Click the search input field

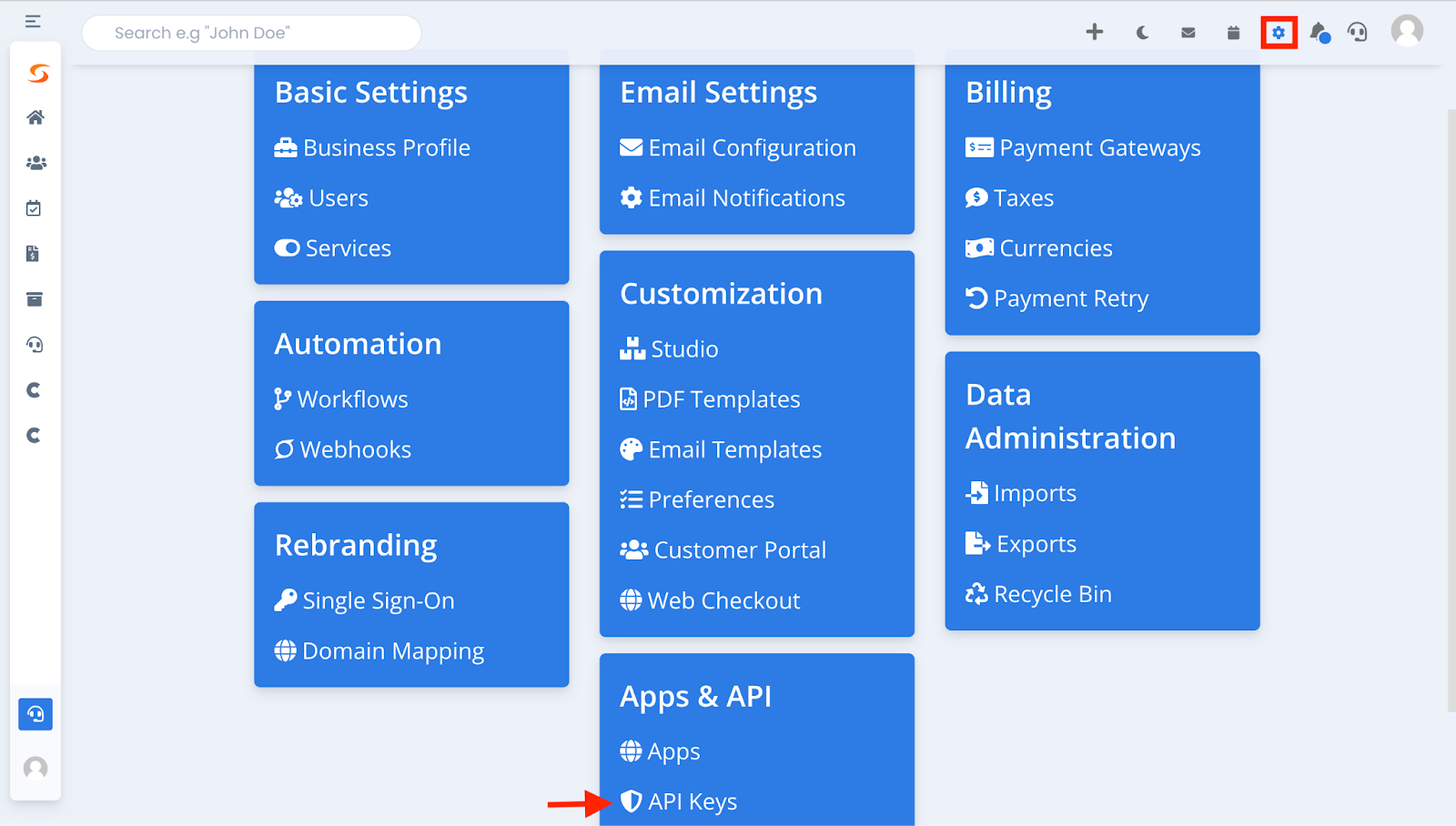point(252,33)
